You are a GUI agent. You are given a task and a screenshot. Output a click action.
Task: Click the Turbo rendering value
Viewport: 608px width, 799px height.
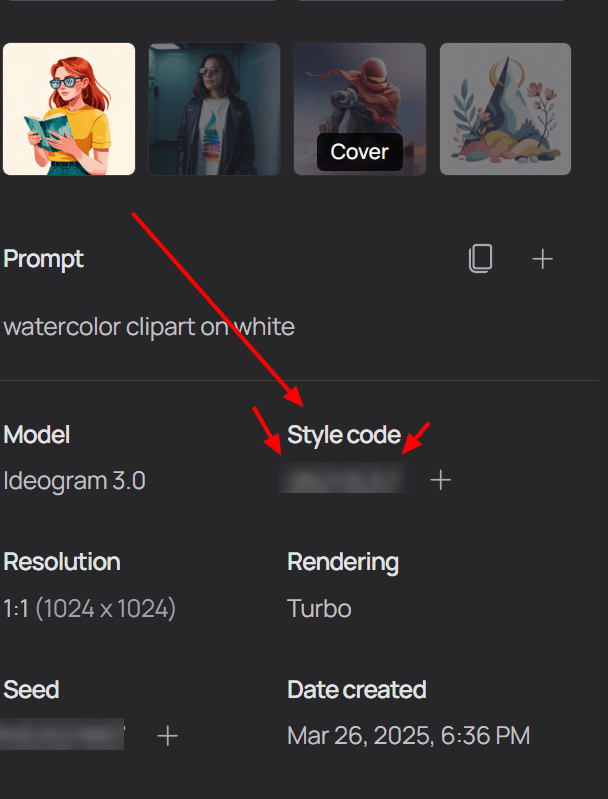(x=319, y=608)
